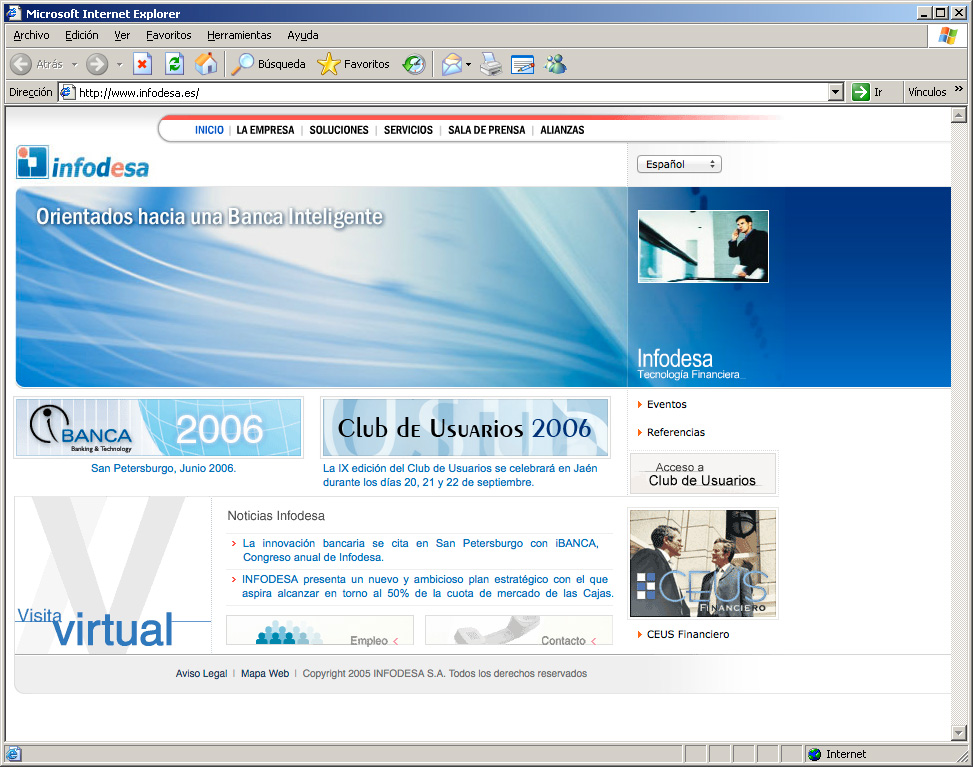973x767 pixels.
Task: Click the Aviso Legal footer link
Action: tap(201, 673)
